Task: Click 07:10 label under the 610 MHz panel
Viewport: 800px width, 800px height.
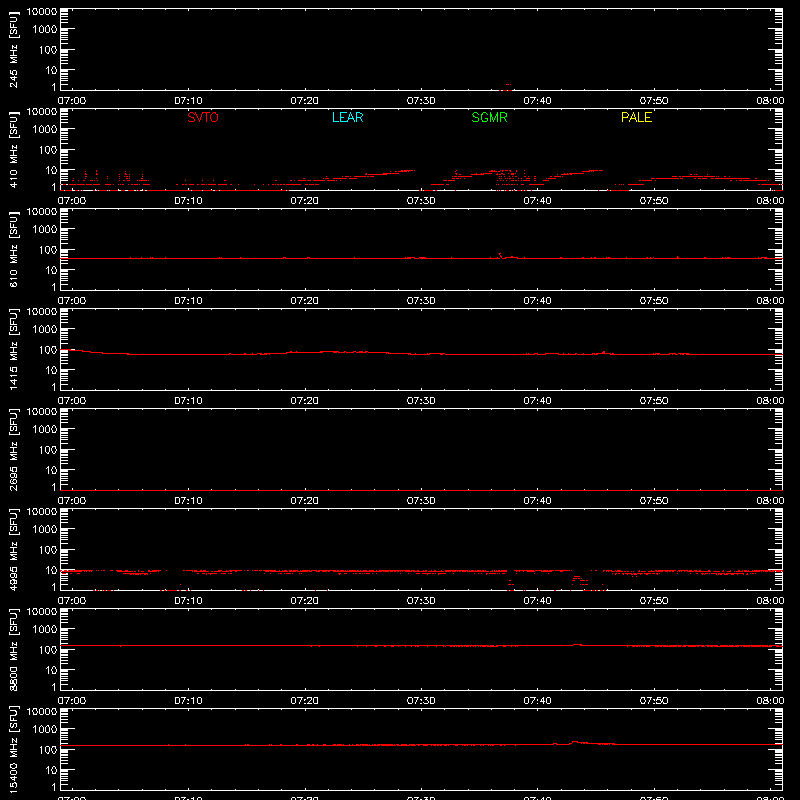Action: [x=188, y=301]
